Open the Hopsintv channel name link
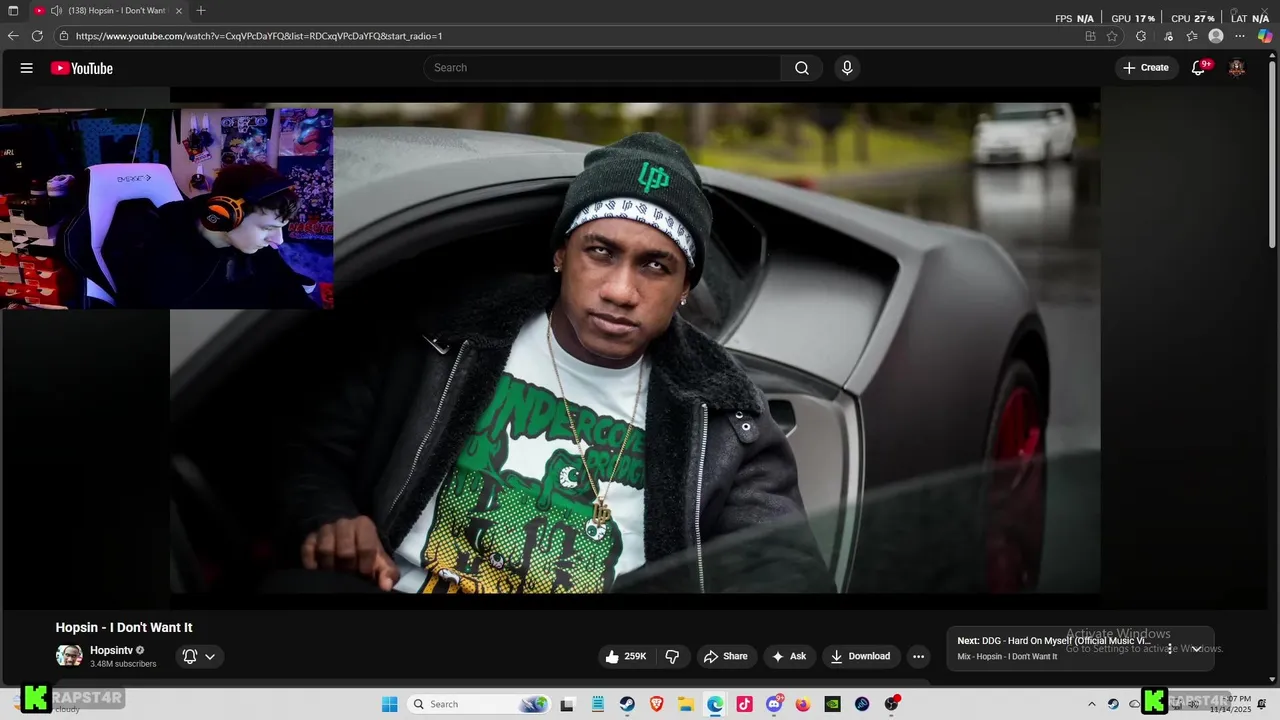Viewport: 1280px width, 720px height. click(111, 650)
